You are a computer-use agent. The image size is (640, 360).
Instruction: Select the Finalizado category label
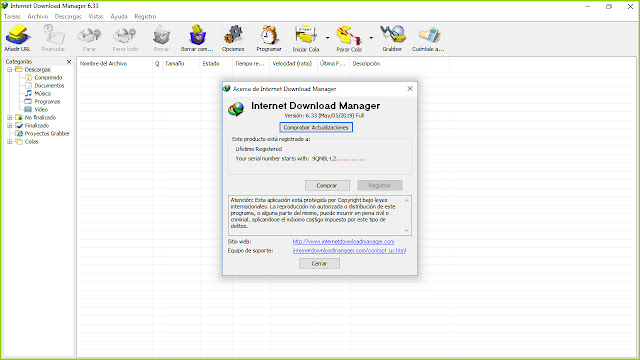37,126
